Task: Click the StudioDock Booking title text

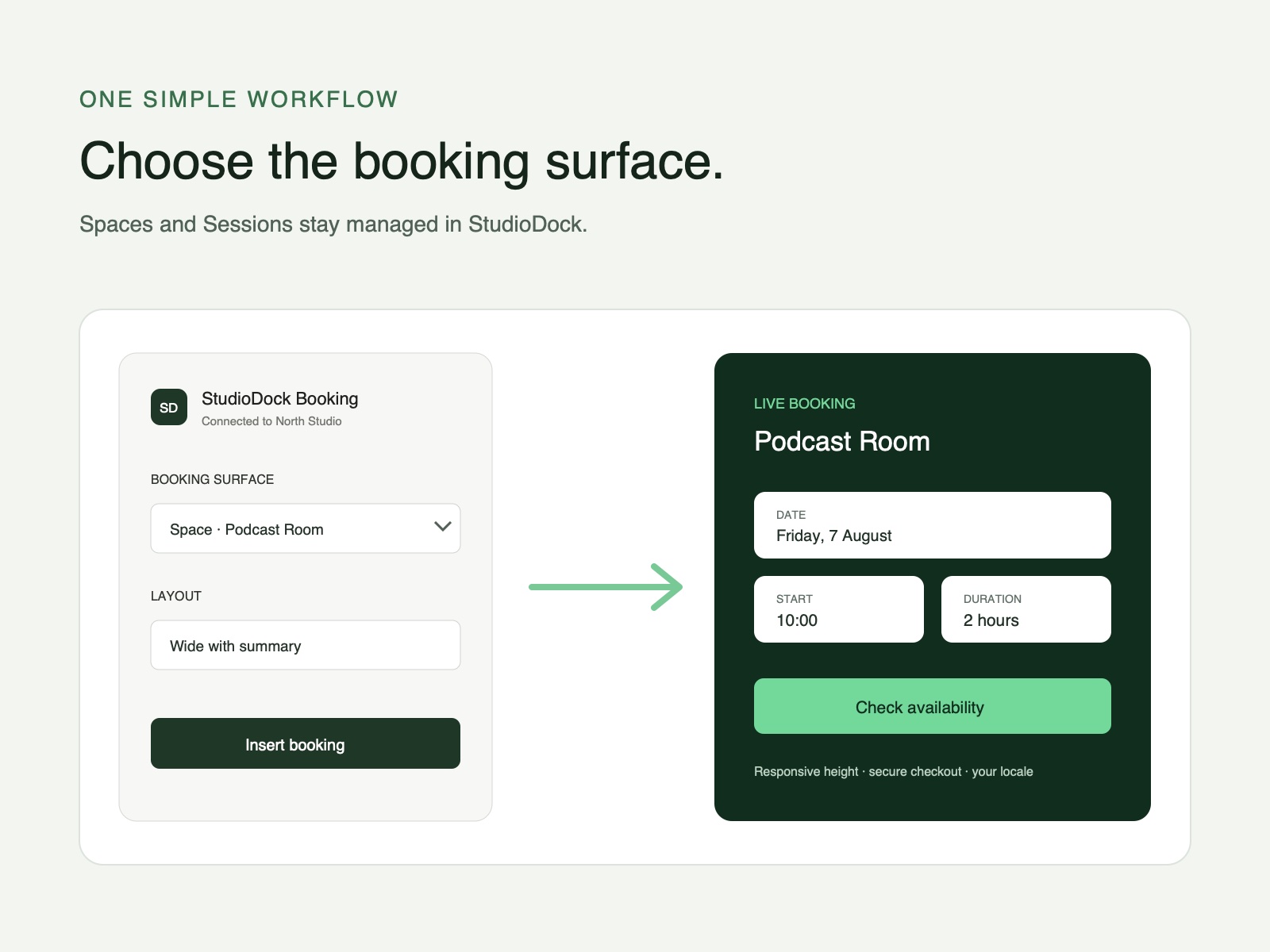Action: 280,398
